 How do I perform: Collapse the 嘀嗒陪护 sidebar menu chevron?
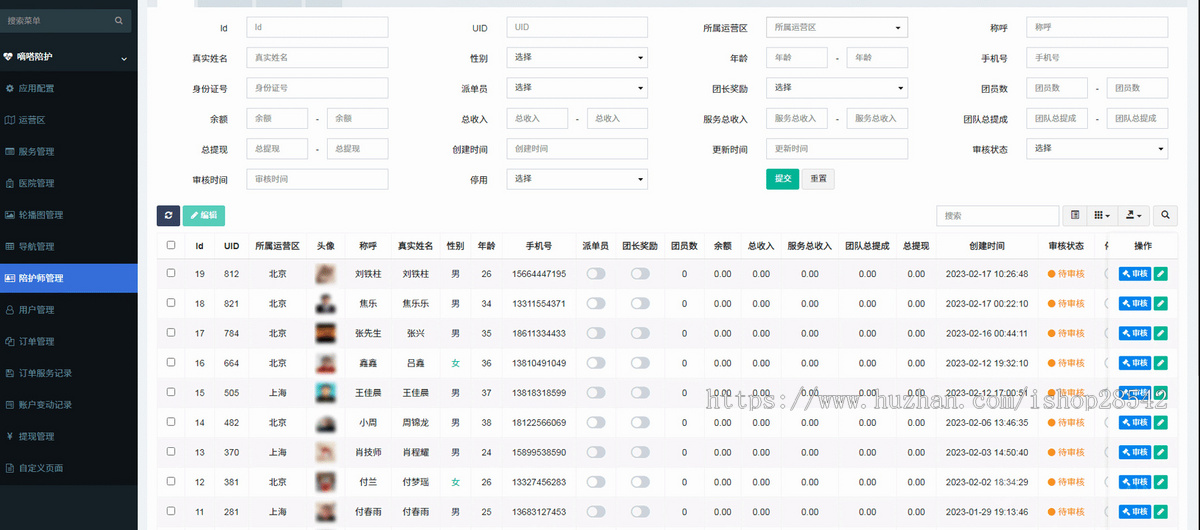[x=124, y=59]
